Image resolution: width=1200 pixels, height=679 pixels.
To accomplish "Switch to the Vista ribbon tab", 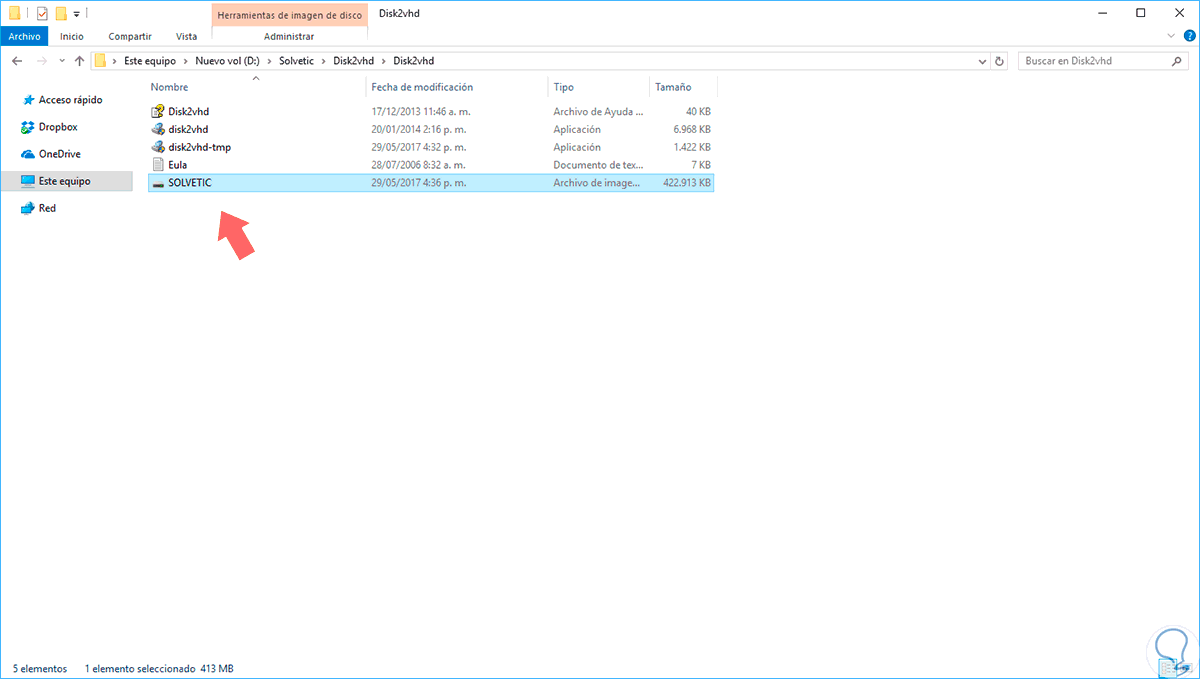I will click(187, 36).
